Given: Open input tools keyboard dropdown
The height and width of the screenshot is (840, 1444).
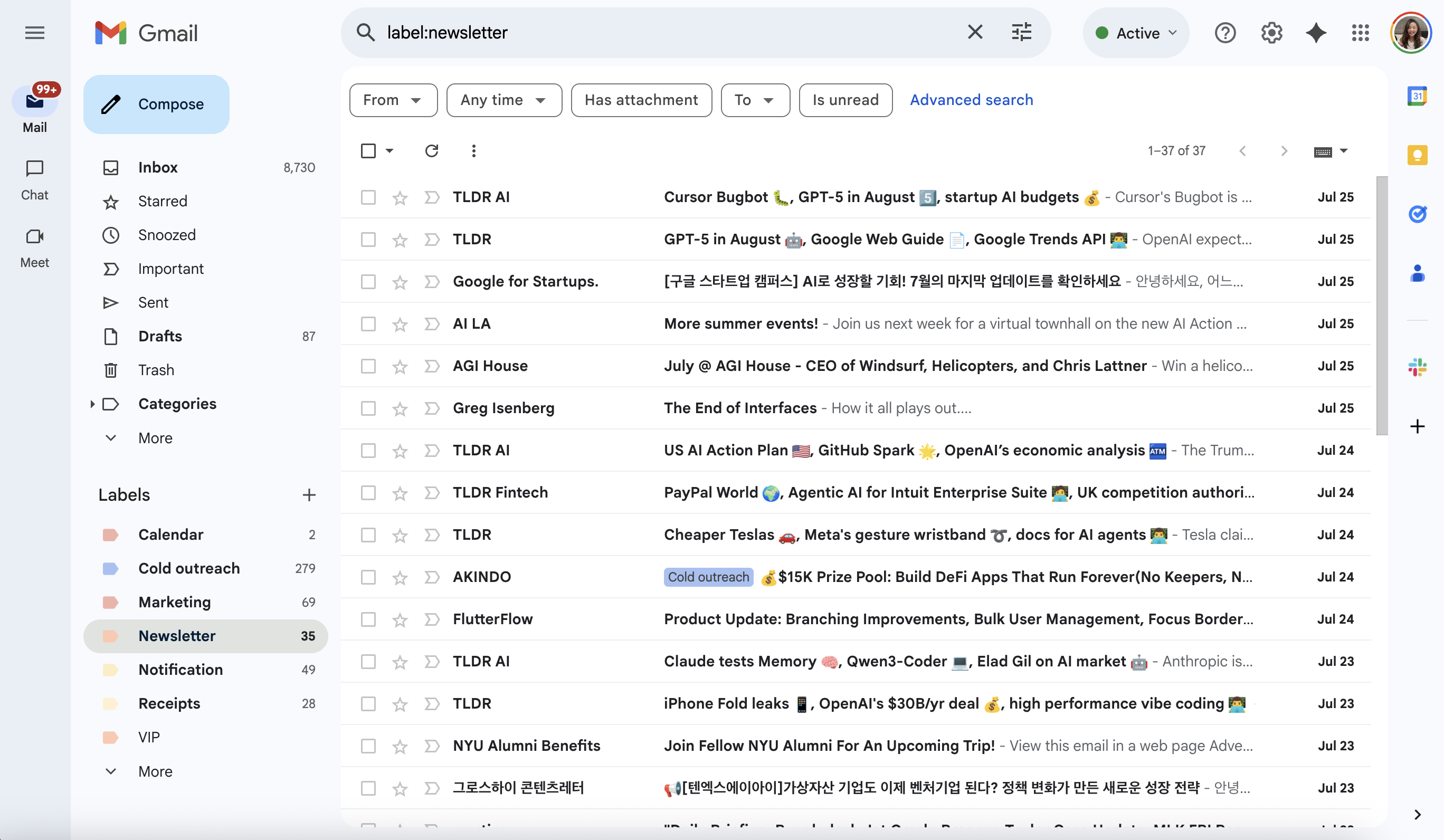Looking at the screenshot, I should 1331,151.
